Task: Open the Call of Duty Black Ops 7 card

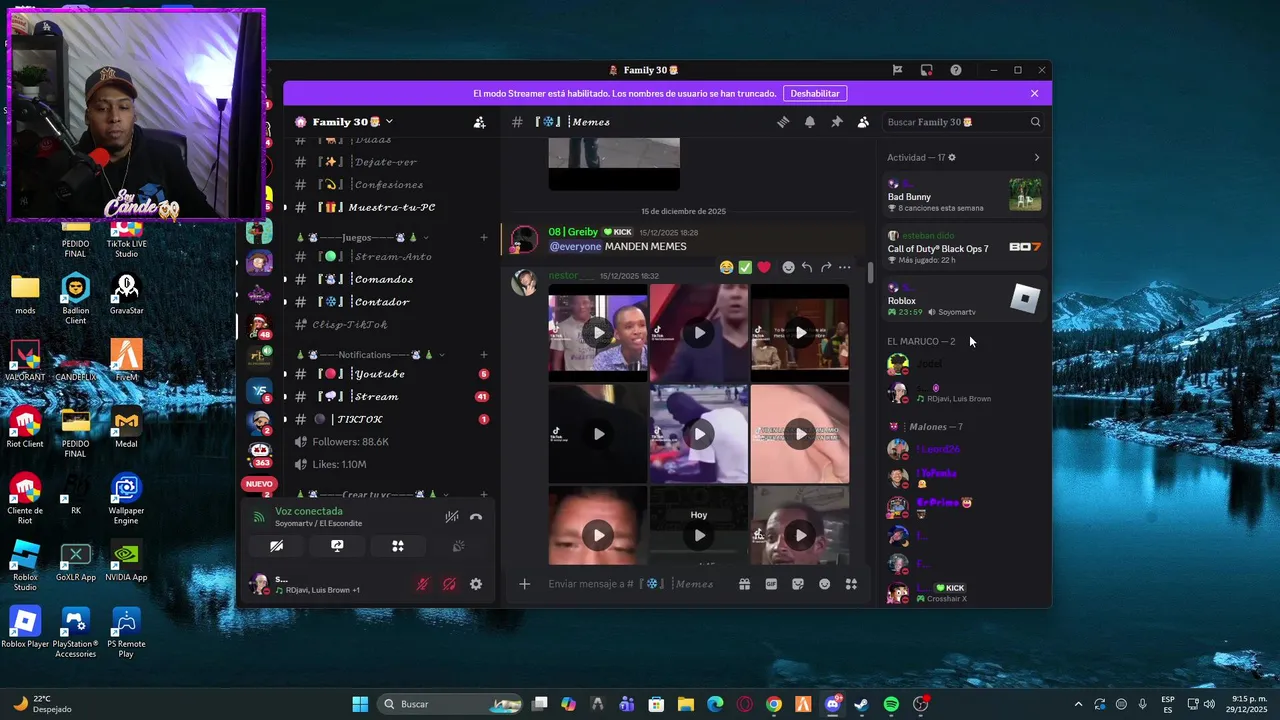Action: coord(964,248)
